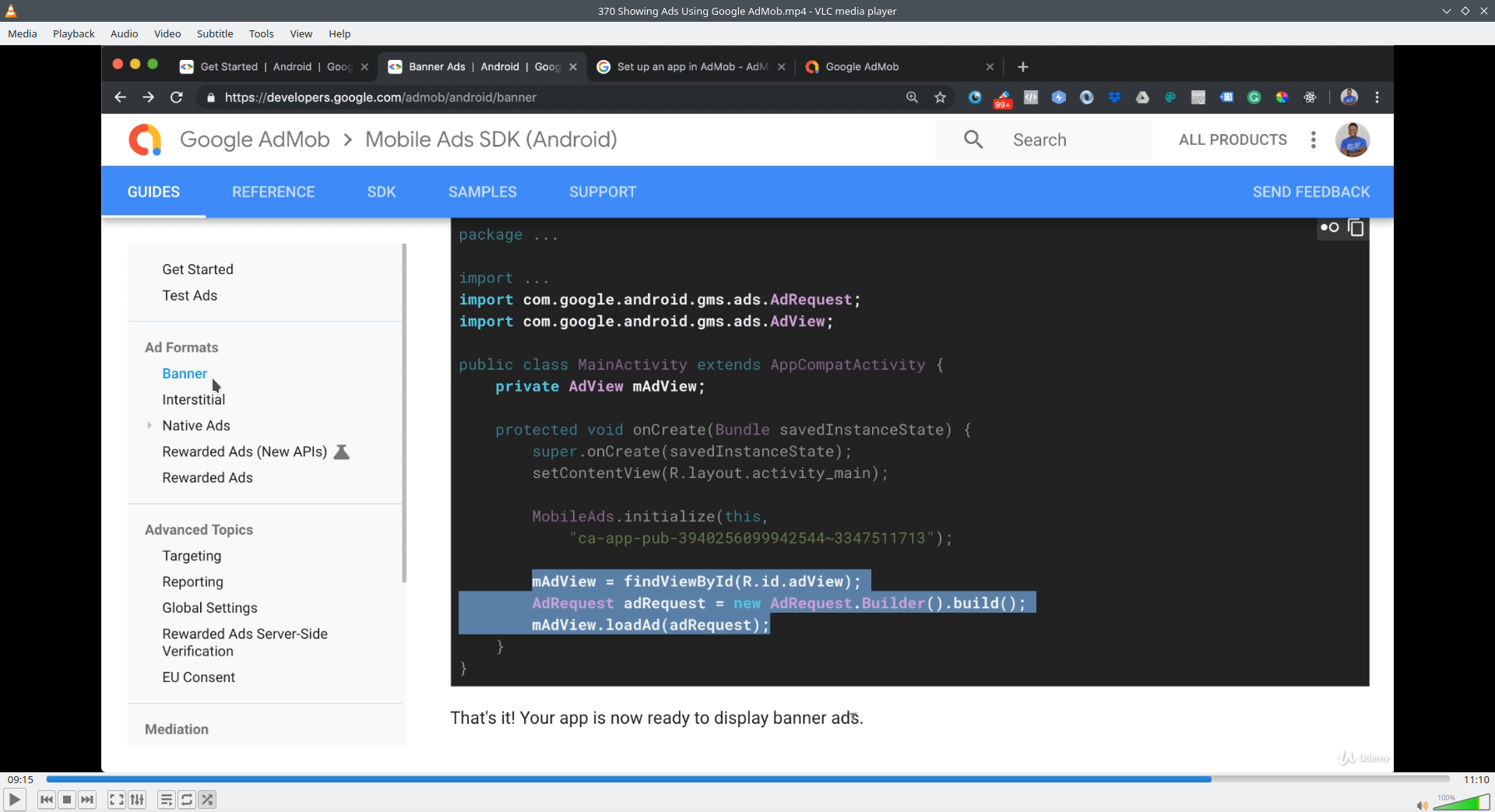Open the Media menu
Image resolution: width=1495 pixels, height=812 pixels.
(23, 33)
